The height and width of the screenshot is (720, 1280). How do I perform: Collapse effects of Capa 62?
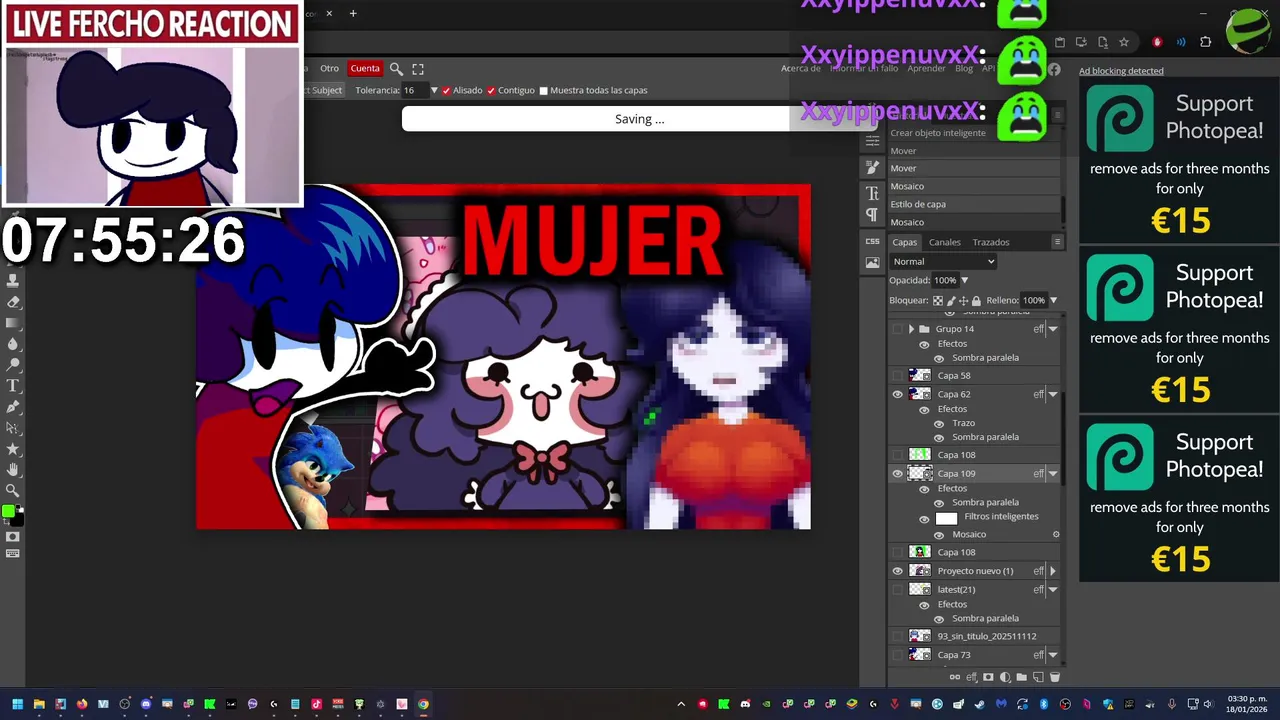(1052, 395)
